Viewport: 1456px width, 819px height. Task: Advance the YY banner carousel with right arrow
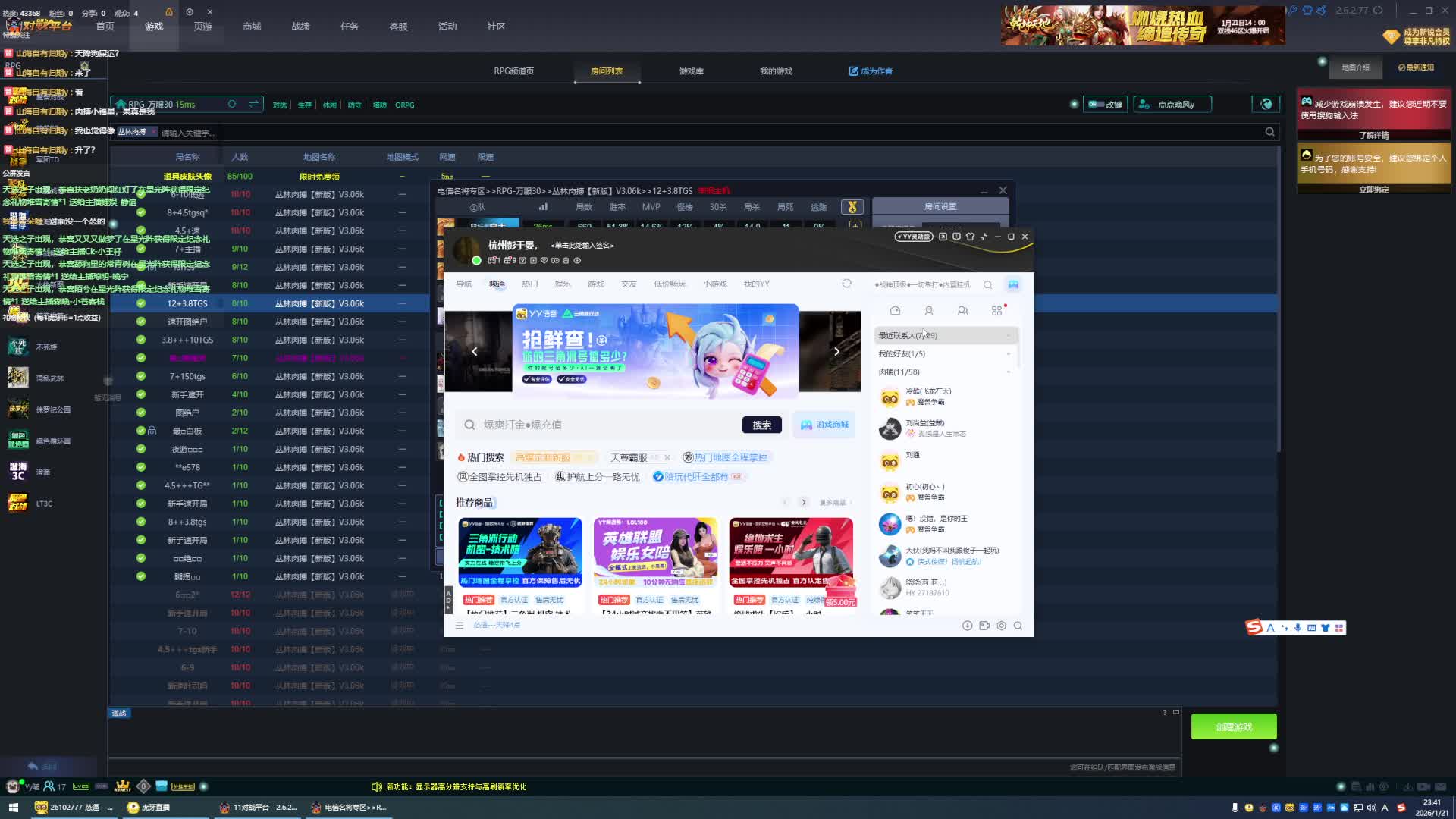click(836, 351)
